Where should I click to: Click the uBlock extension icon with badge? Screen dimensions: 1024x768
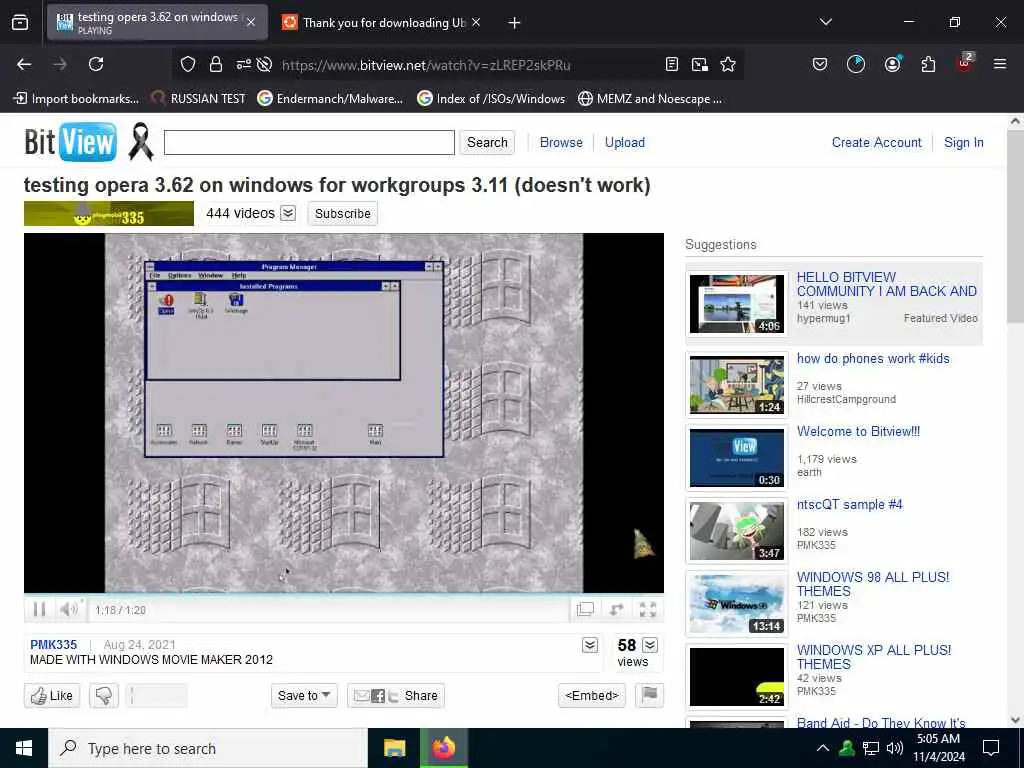965,63
